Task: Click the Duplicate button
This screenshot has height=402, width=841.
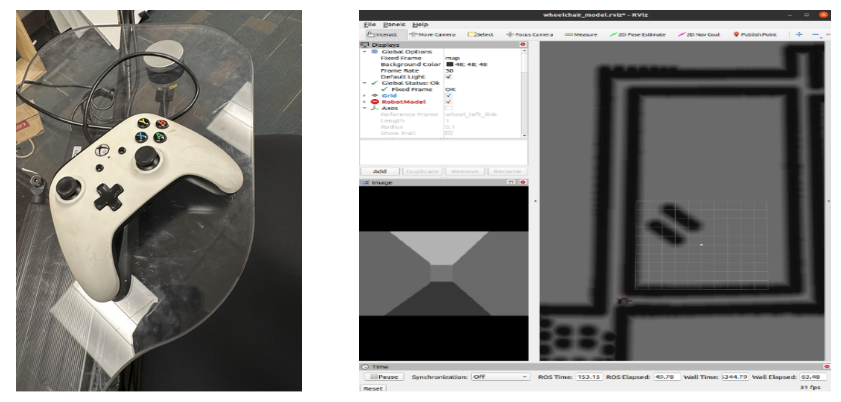Action: [423, 172]
